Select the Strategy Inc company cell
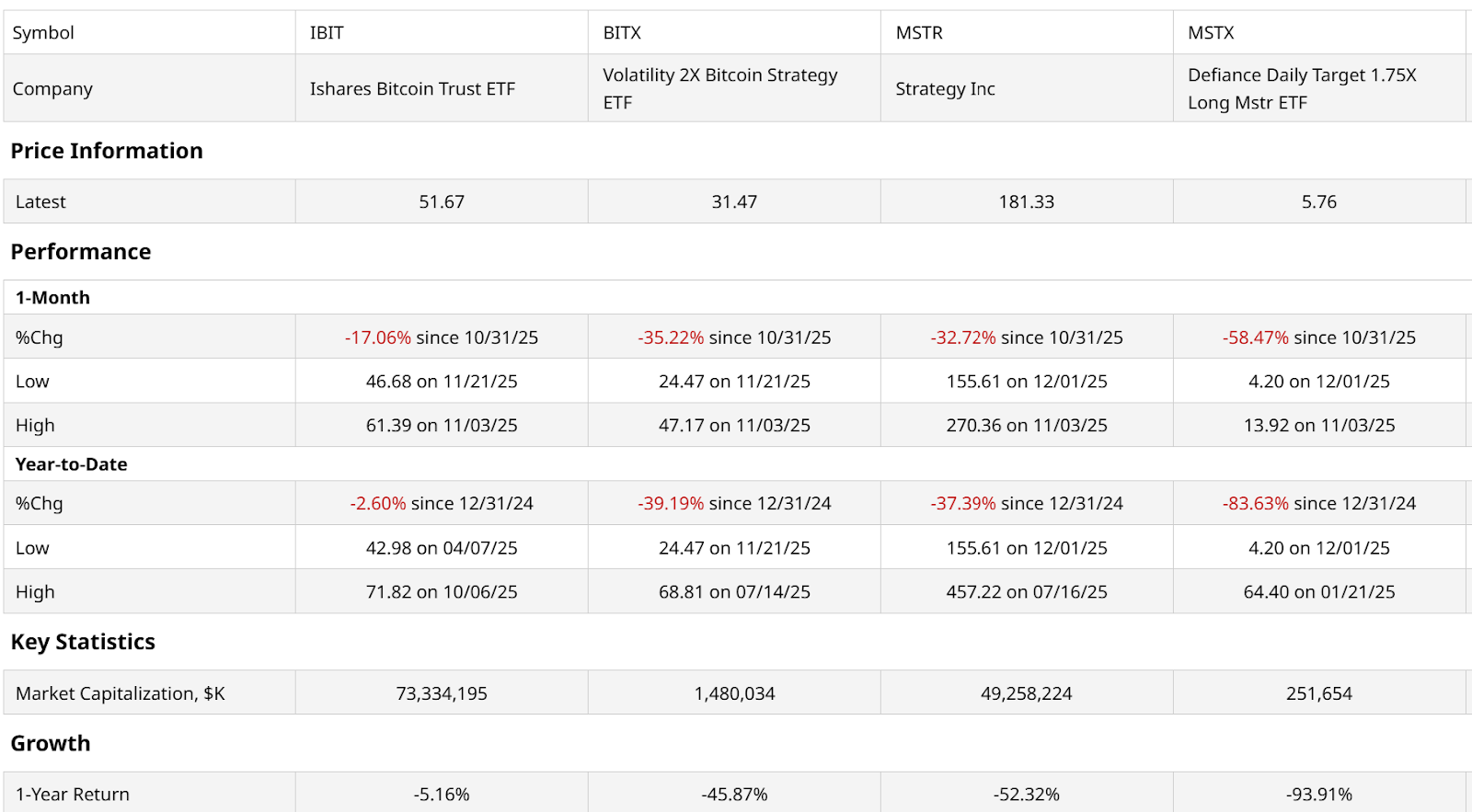 [945, 89]
